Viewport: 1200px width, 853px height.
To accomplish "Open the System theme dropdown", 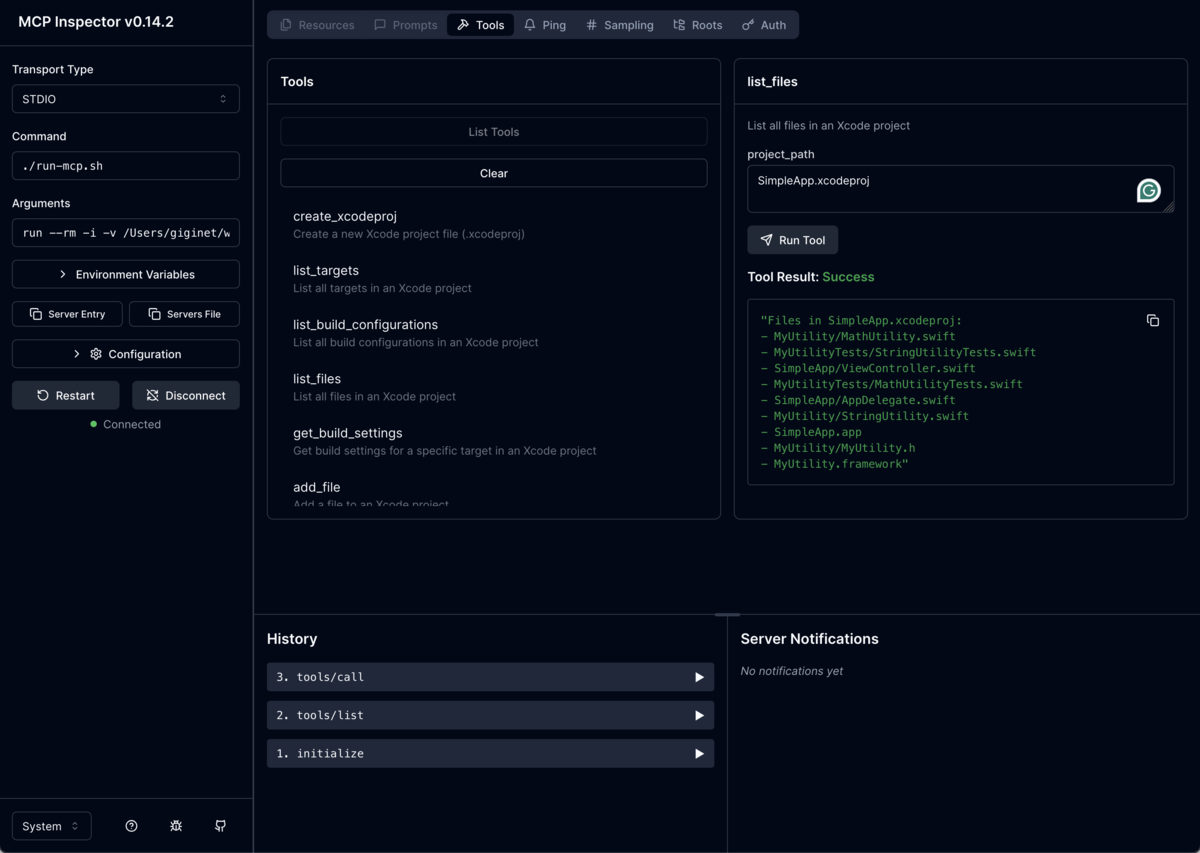I will pyautogui.click(x=52, y=826).
